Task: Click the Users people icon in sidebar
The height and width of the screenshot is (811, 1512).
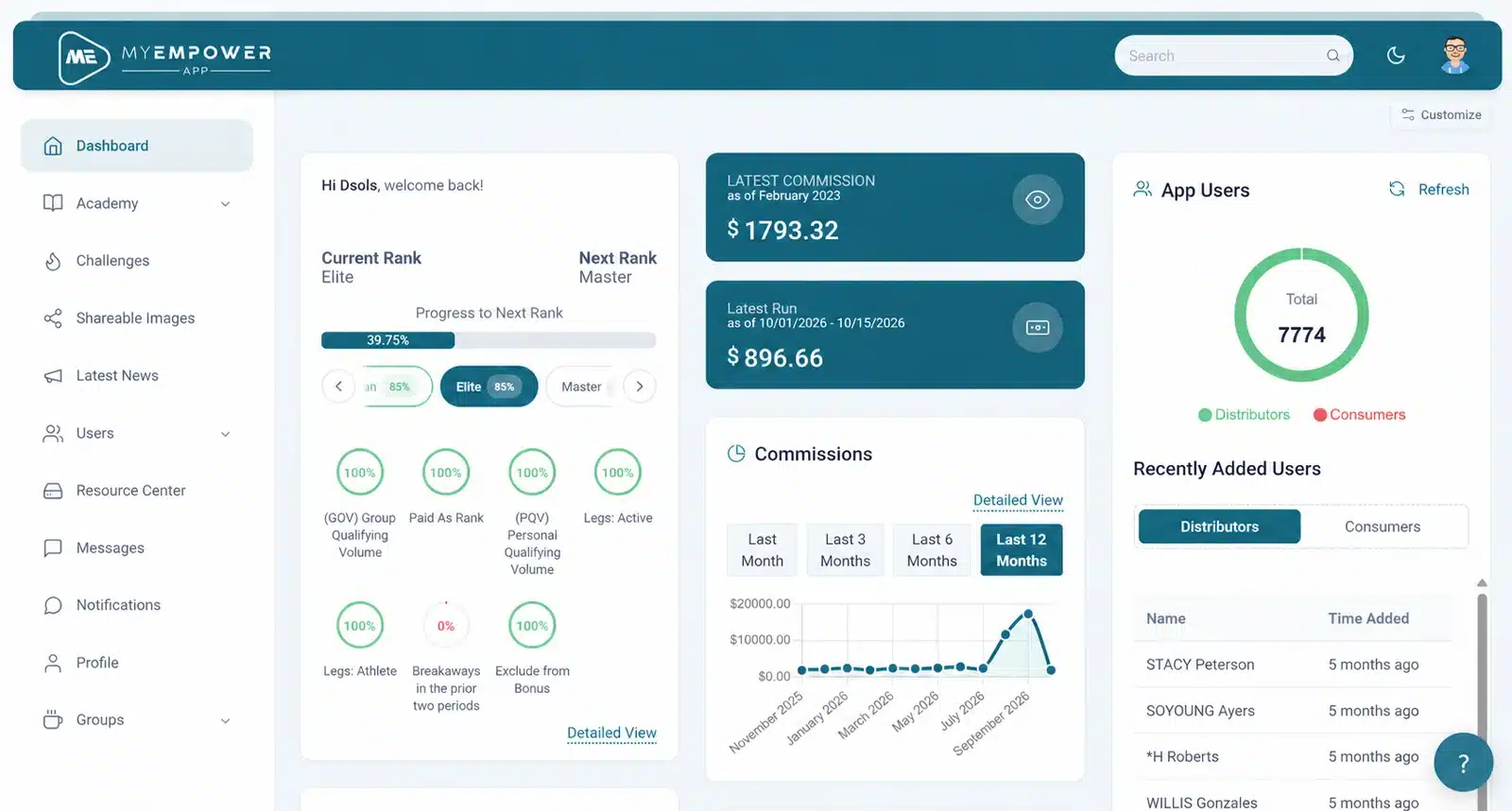Action: pos(53,433)
